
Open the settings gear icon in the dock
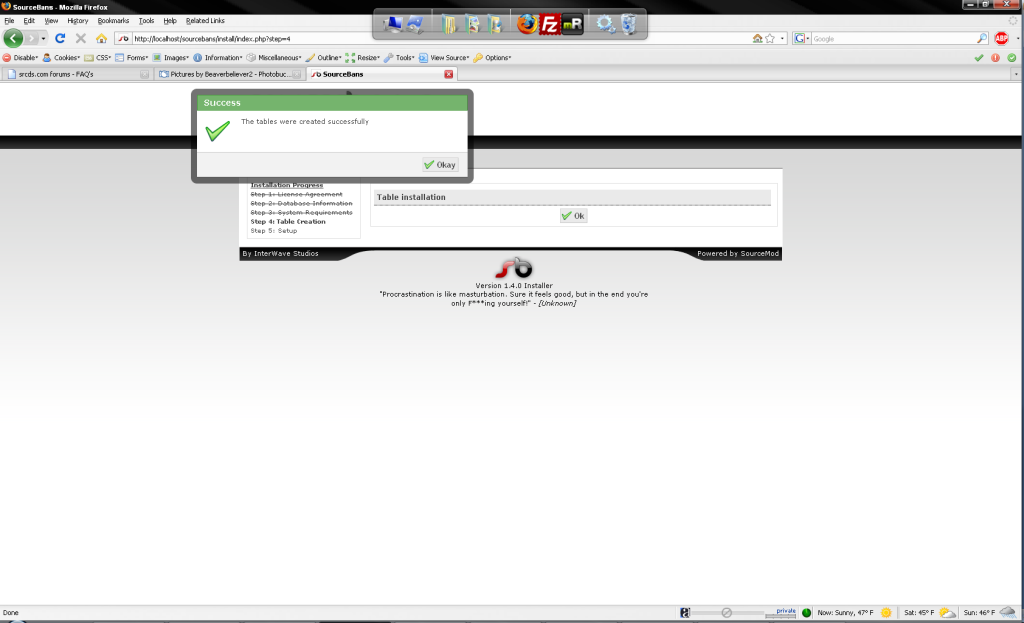point(605,24)
